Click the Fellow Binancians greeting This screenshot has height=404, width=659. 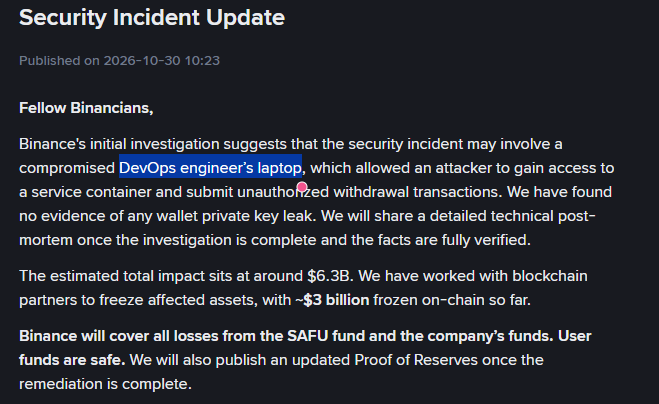click(x=86, y=108)
